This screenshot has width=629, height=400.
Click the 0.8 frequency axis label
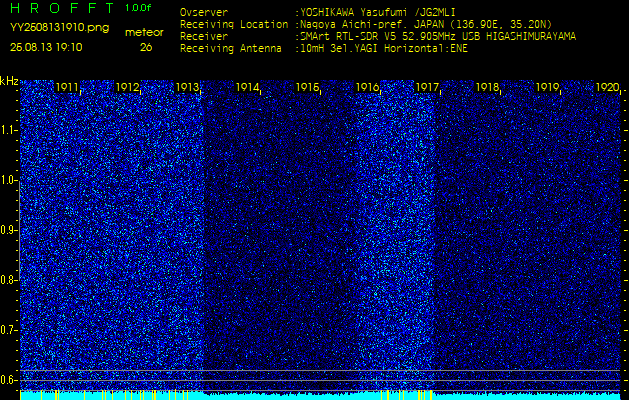point(8,280)
